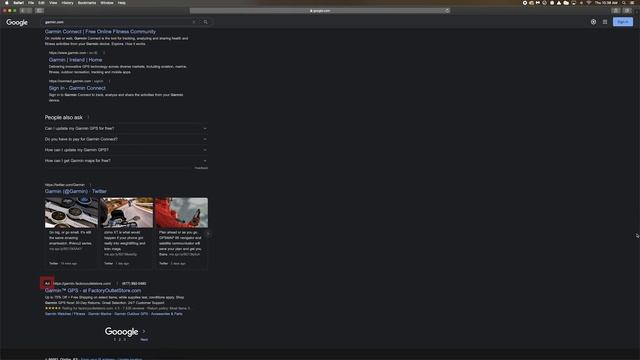Expand 'How can I update my Garmin GPS?'
Image resolution: width=640 pixels, height=360 pixels.
[x=126, y=150]
